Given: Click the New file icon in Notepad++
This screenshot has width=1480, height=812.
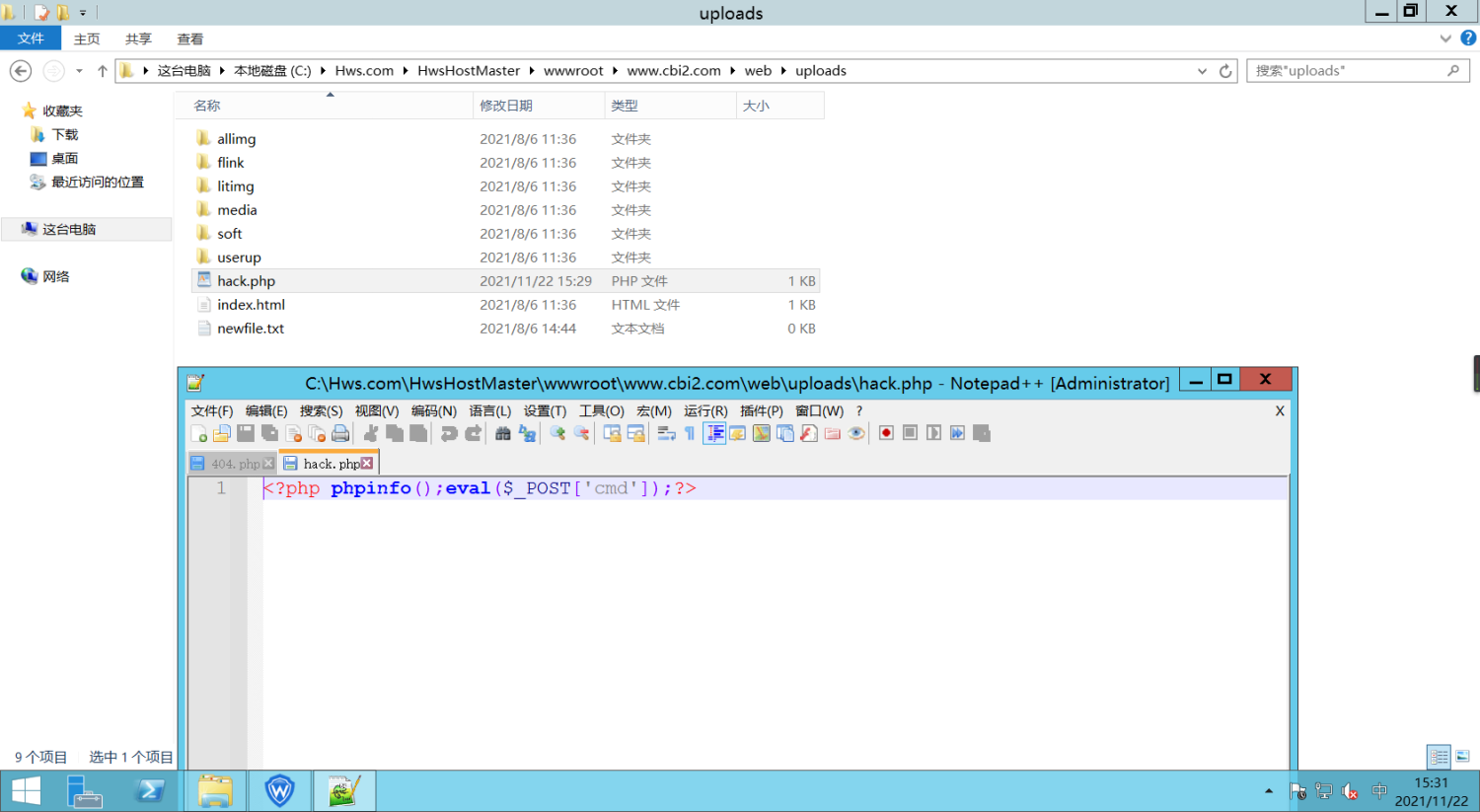Looking at the screenshot, I should tap(198, 433).
